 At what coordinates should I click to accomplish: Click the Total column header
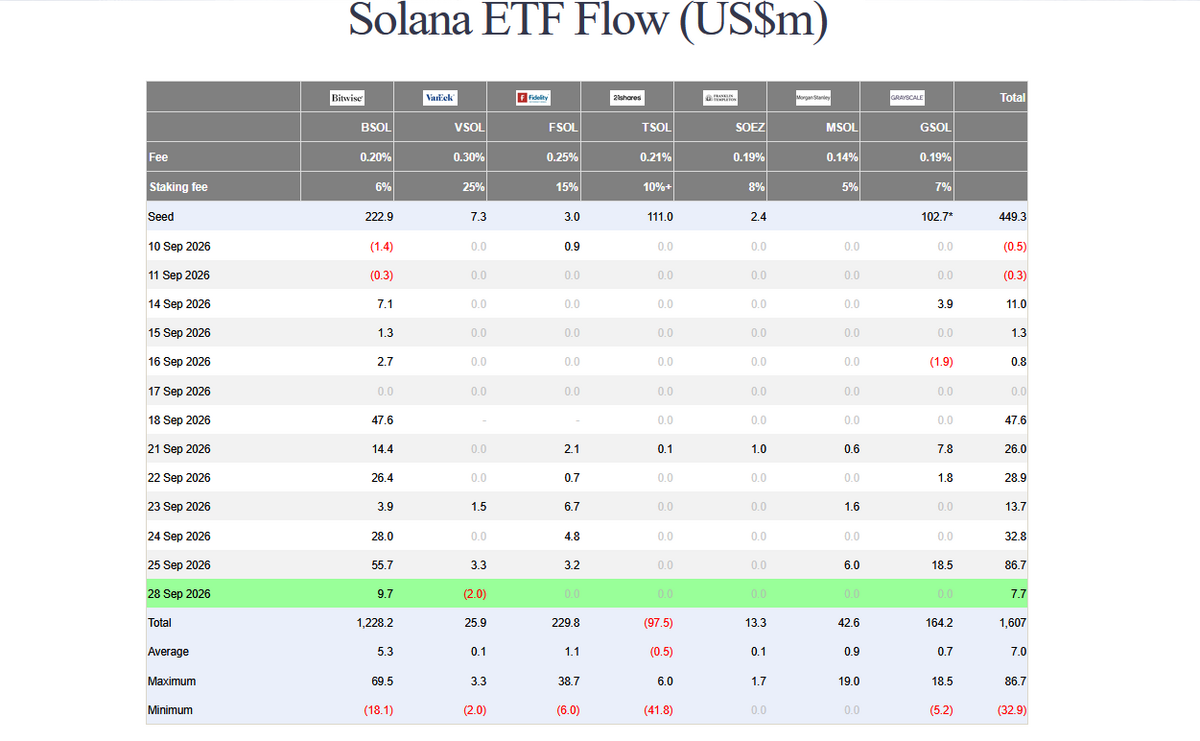[1012, 98]
